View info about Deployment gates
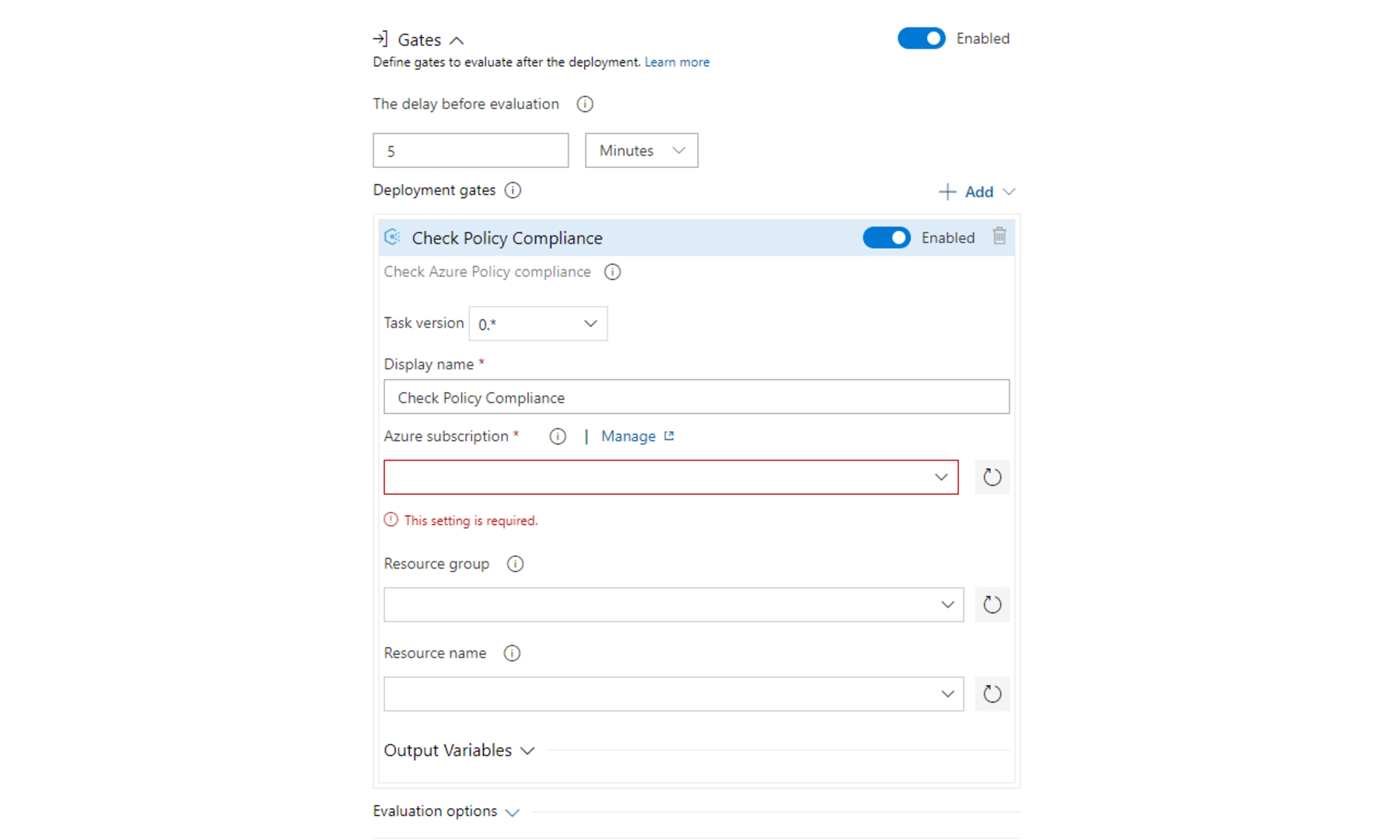The width and height of the screenshot is (1400, 840). [x=513, y=190]
